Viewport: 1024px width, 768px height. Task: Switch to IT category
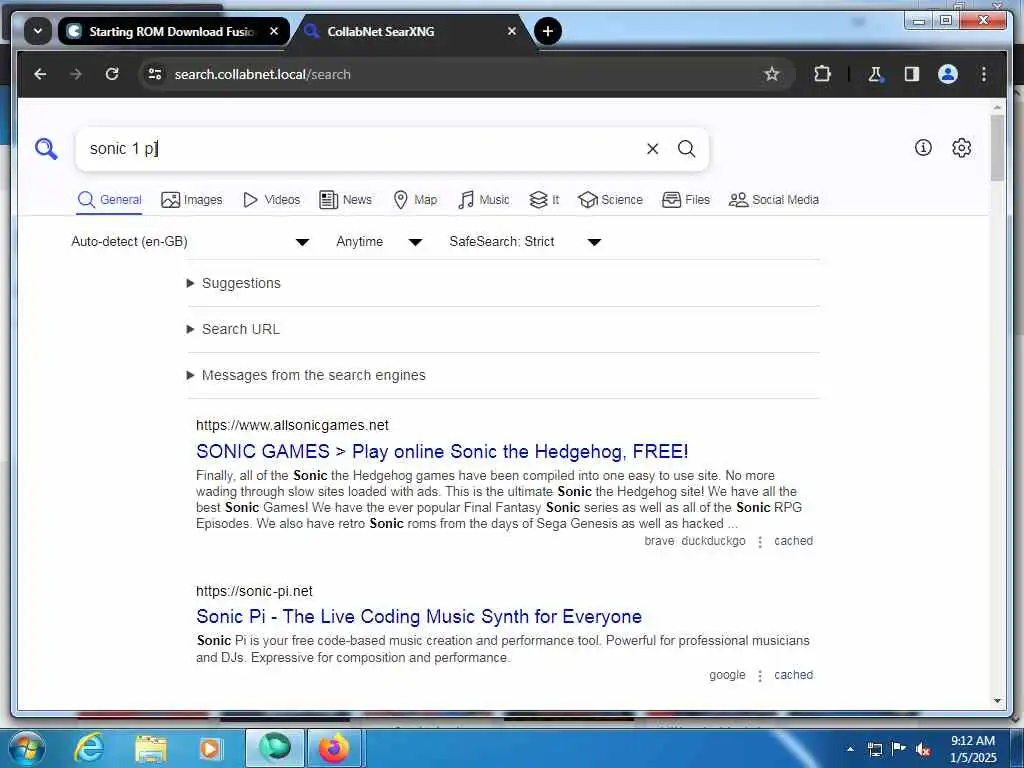[x=544, y=200]
